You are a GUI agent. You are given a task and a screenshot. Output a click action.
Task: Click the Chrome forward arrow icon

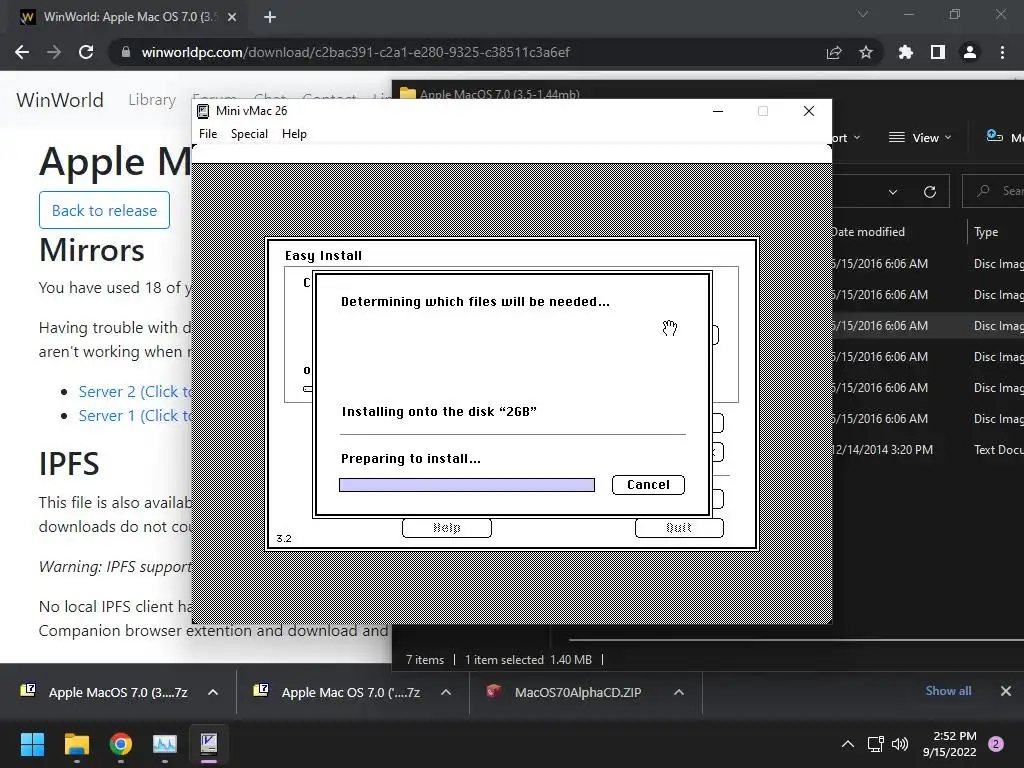pos(54,52)
